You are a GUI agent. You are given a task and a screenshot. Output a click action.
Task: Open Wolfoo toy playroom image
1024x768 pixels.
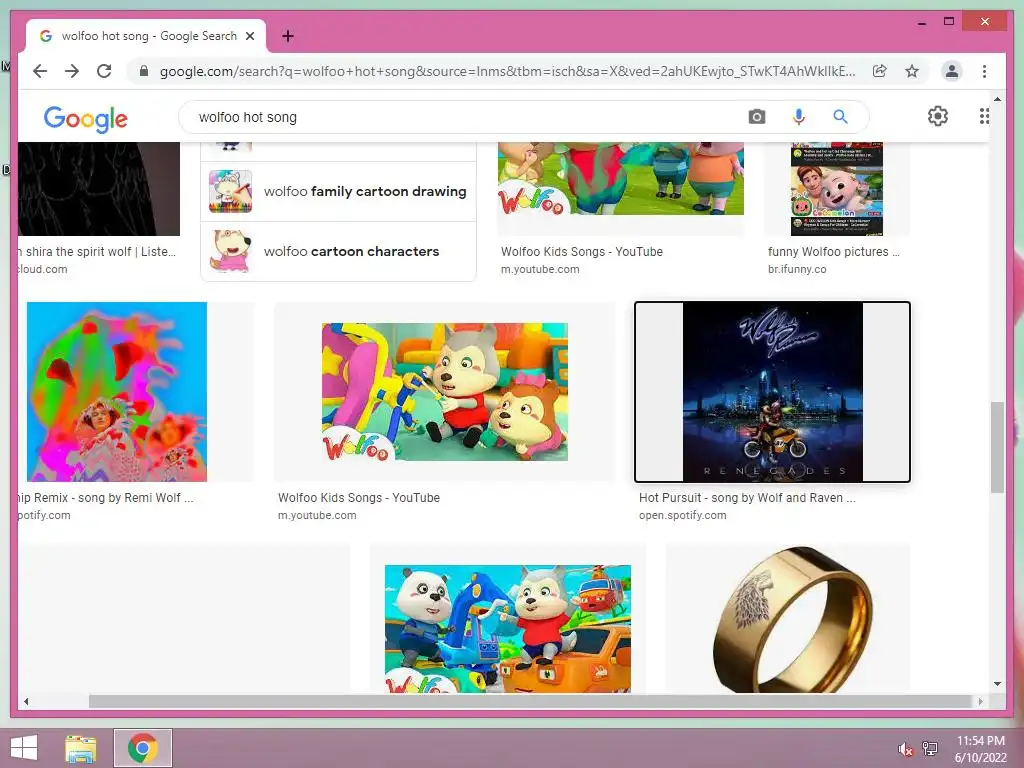click(445, 392)
